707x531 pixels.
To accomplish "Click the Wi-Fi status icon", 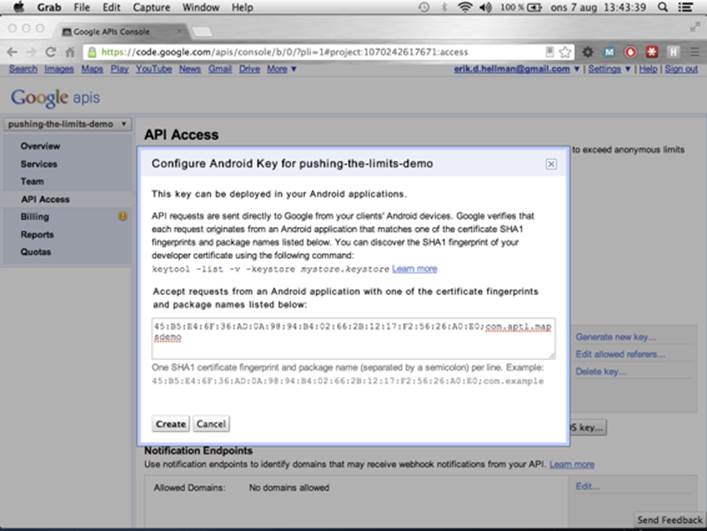I will (465, 7).
